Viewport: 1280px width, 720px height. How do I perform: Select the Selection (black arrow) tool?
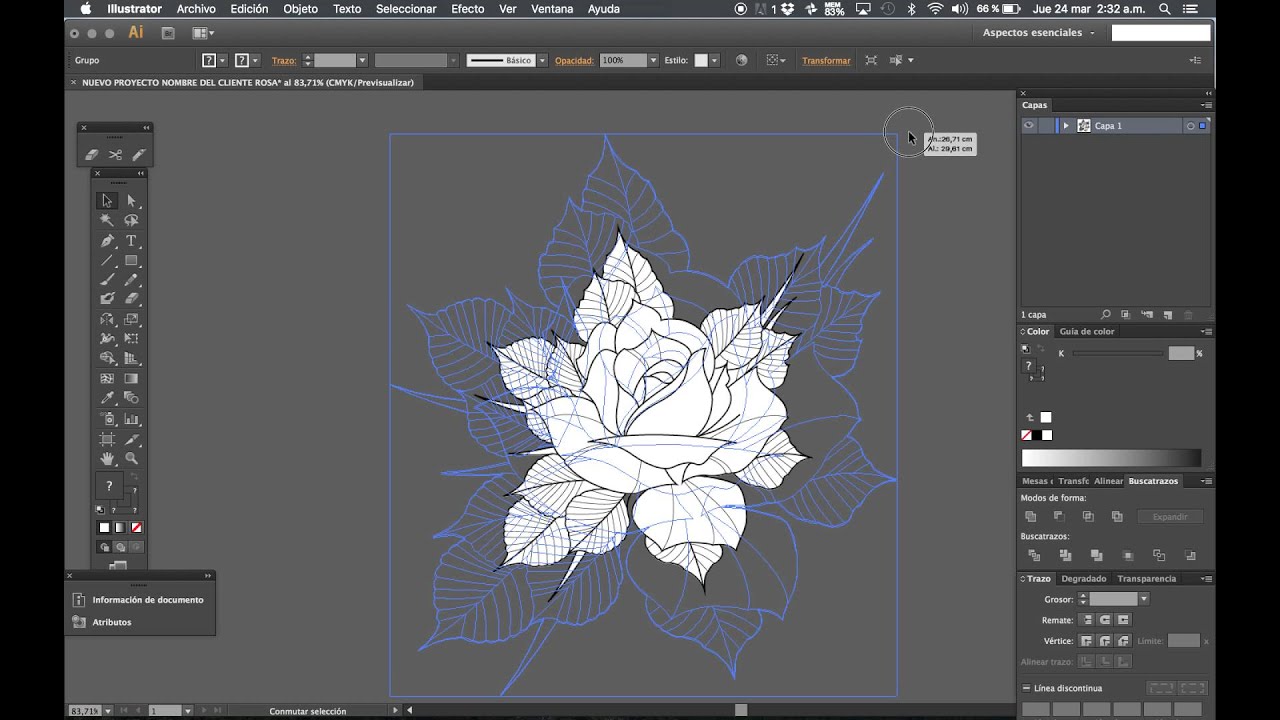pos(107,201)
